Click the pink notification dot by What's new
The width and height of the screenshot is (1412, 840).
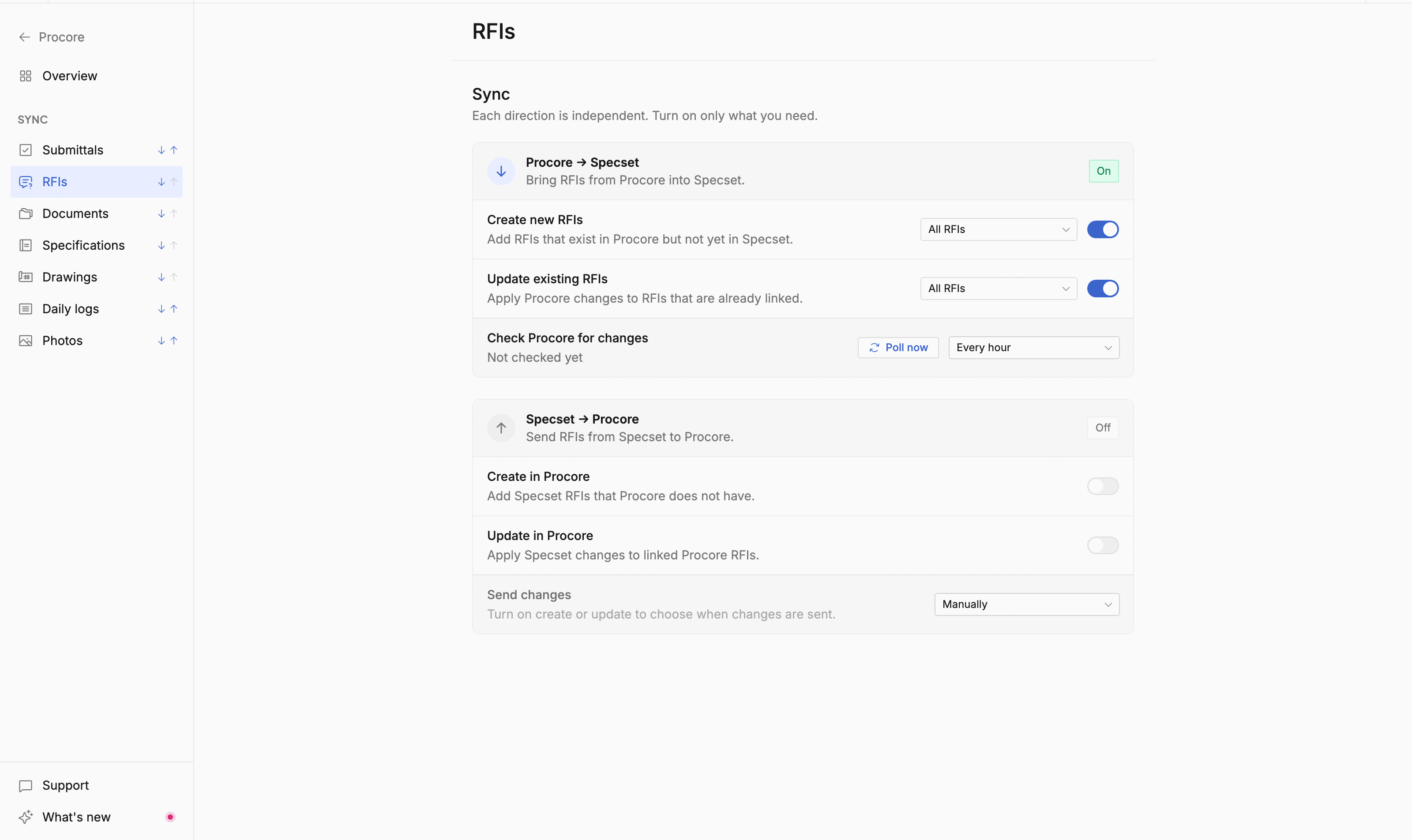tap(170, 817)
